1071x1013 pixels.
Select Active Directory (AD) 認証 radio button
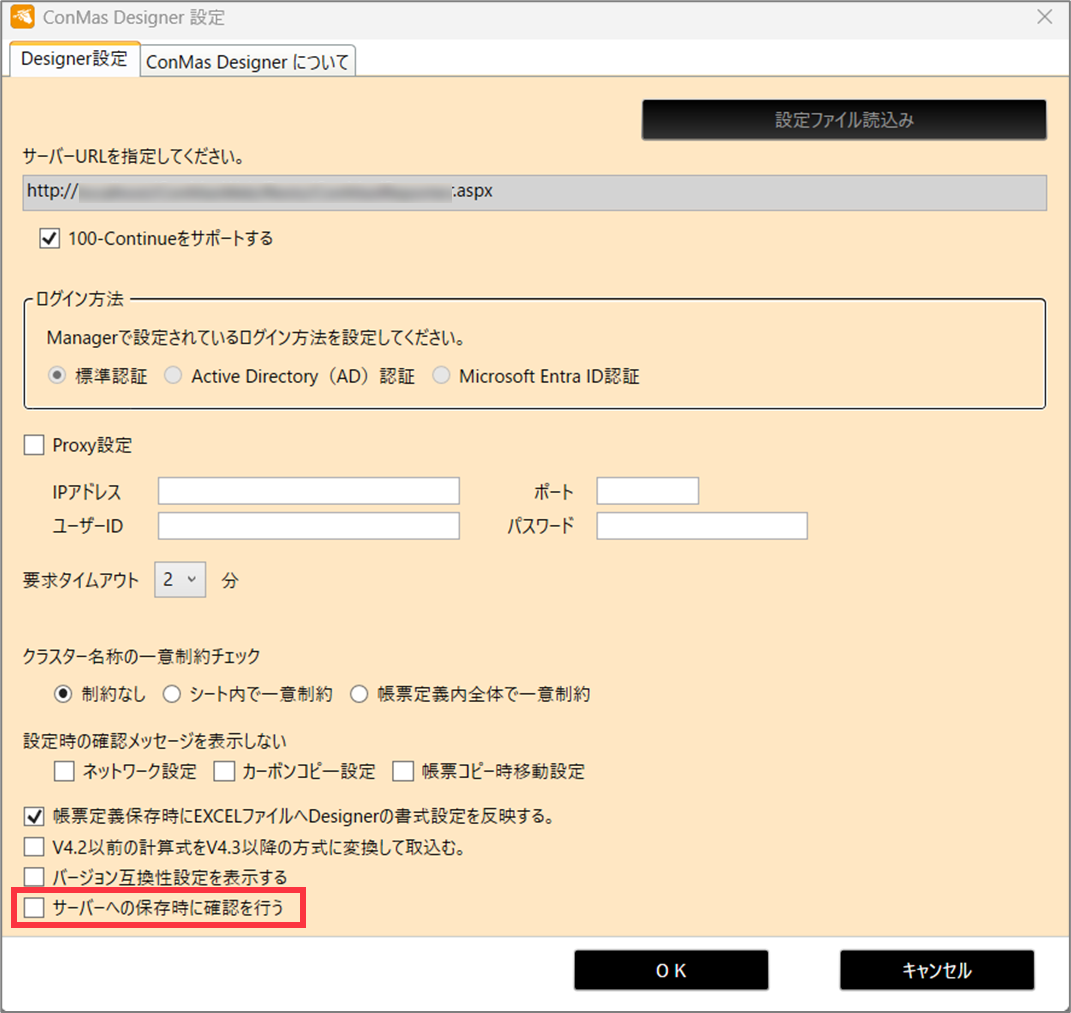click(174, 377)
